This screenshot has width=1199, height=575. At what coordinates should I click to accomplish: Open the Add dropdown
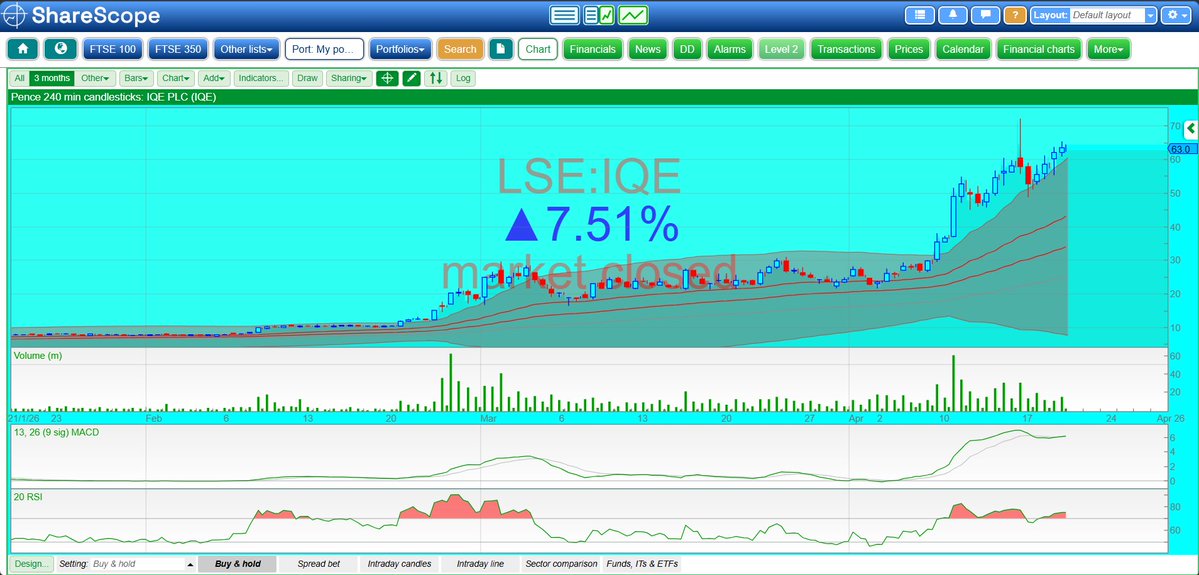coord(213,78)
